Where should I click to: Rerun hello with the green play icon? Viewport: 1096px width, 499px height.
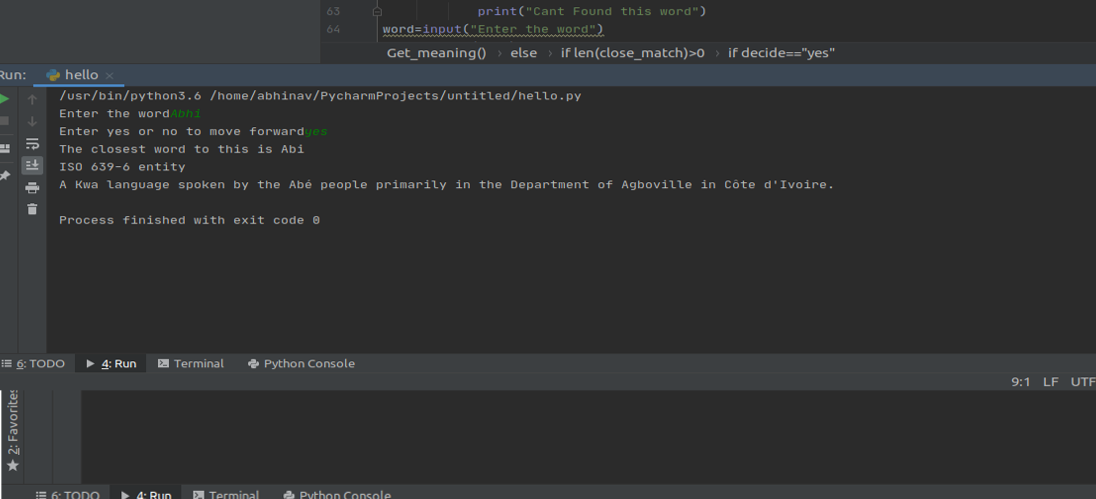click(3, 99)
